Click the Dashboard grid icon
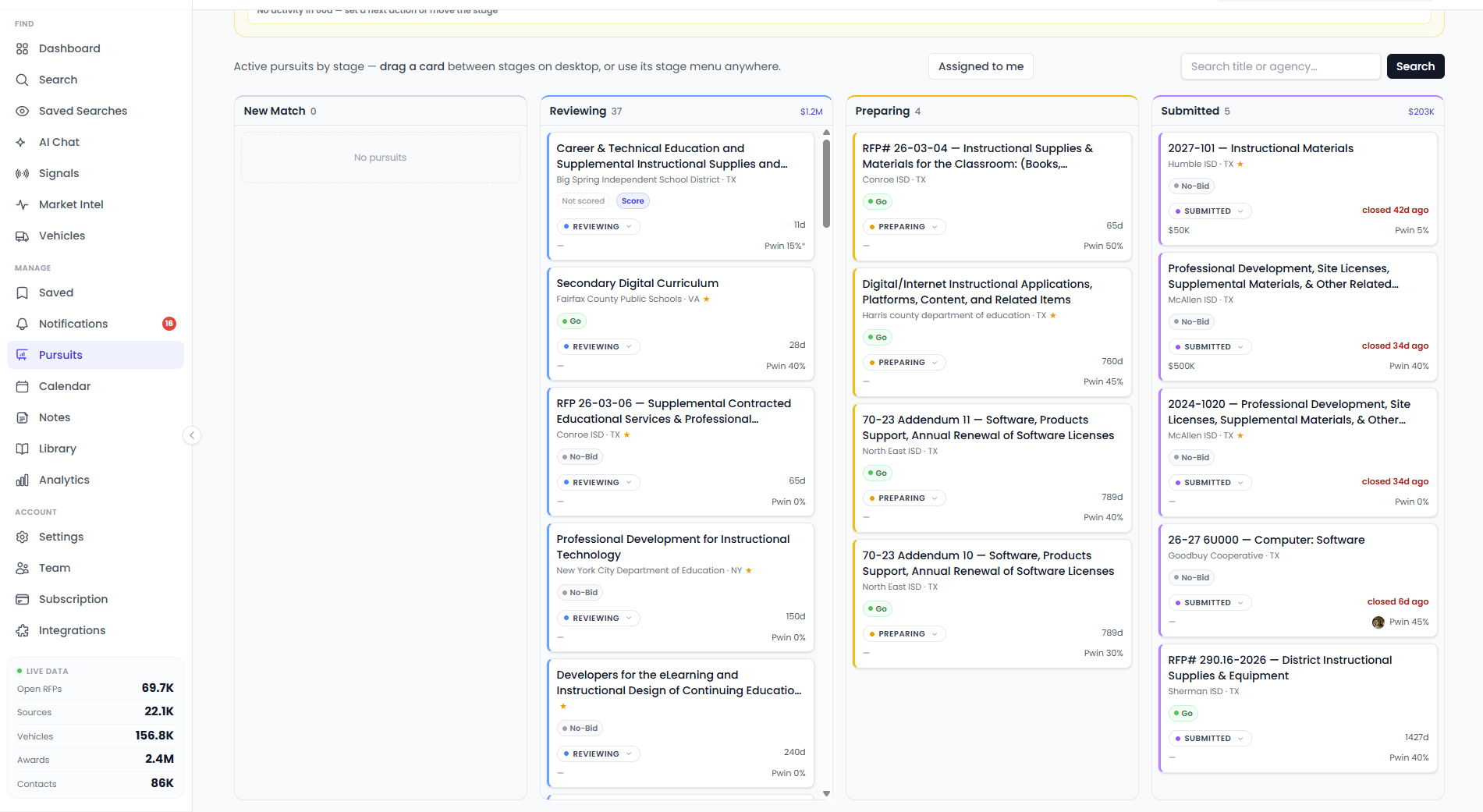 point(22,48)
